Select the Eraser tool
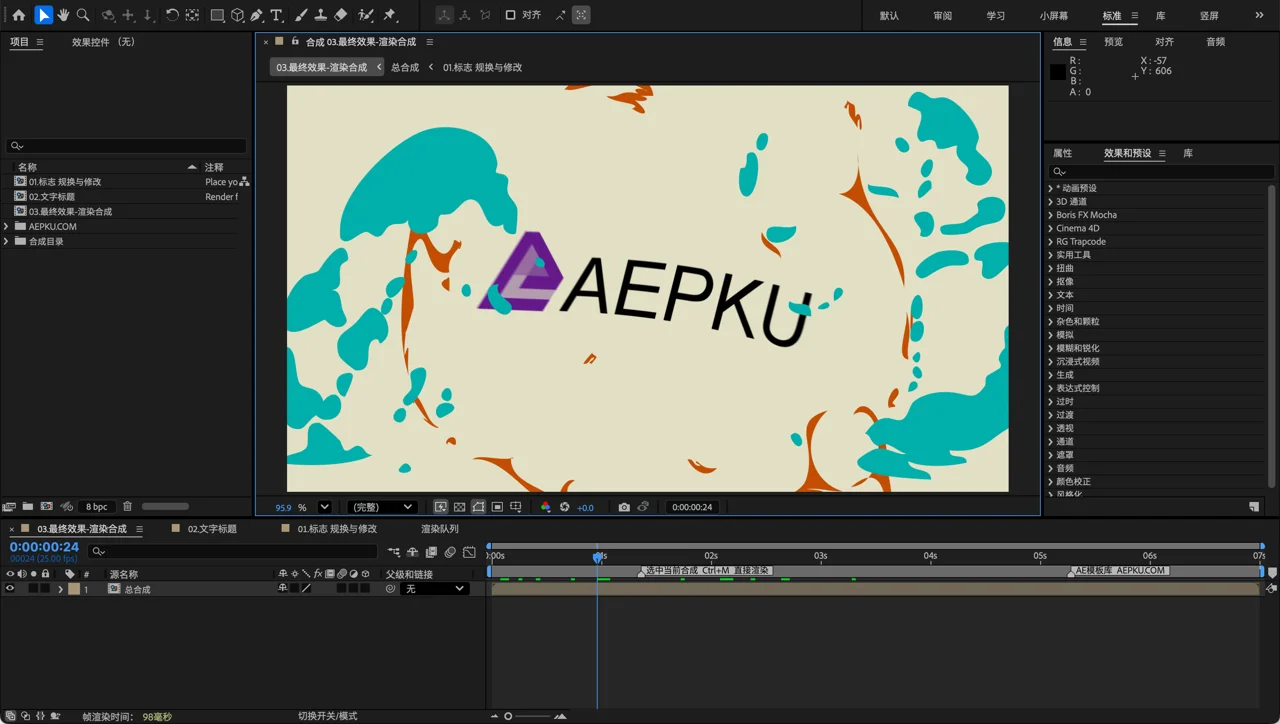The width and height of the screenshot is (1280, 724). pyautogui.click(x=341, y=15)
